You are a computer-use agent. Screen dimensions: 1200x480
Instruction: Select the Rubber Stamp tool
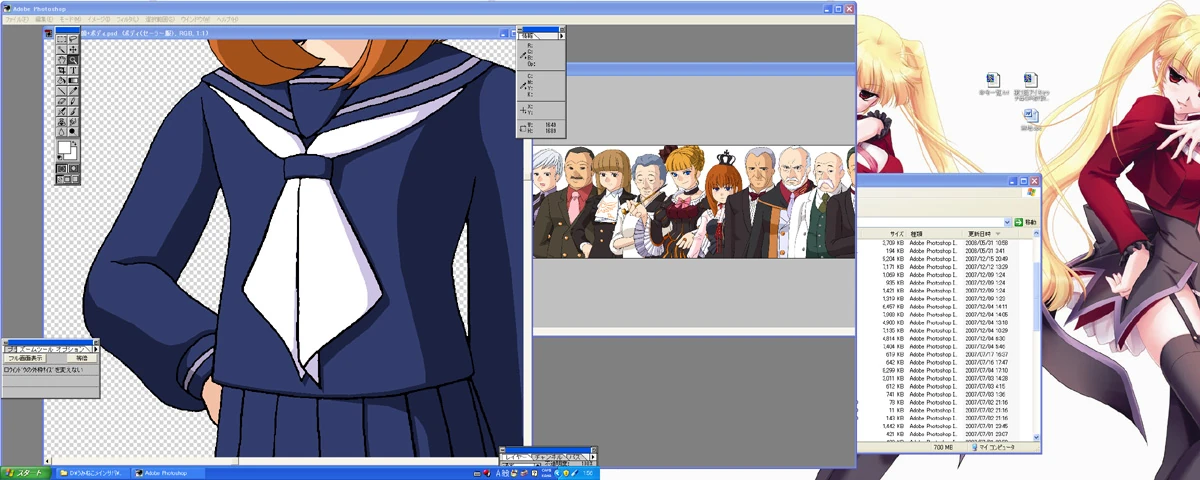(x=62, y=121)
